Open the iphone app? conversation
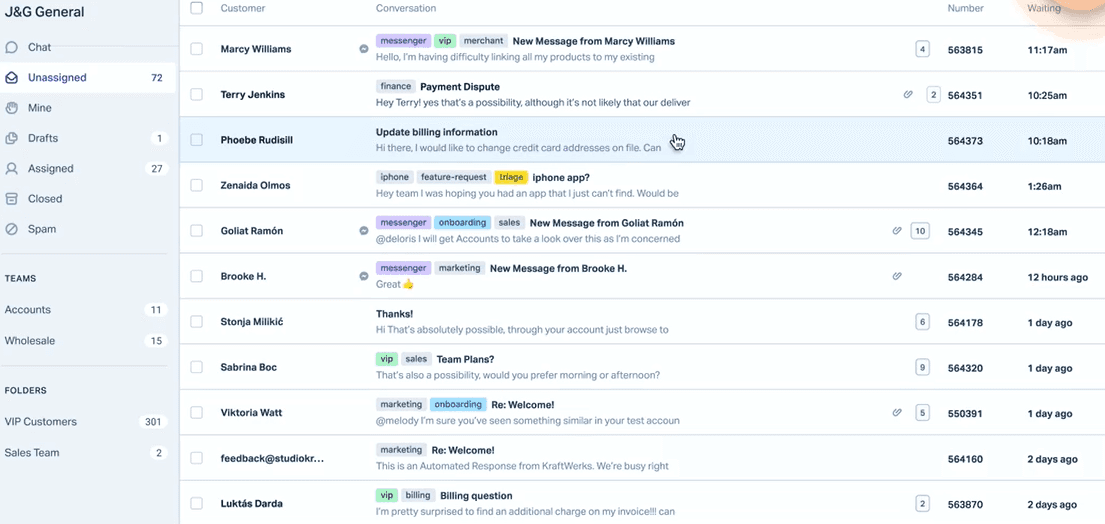1105x524 pixels. click(x=561, y=177)
